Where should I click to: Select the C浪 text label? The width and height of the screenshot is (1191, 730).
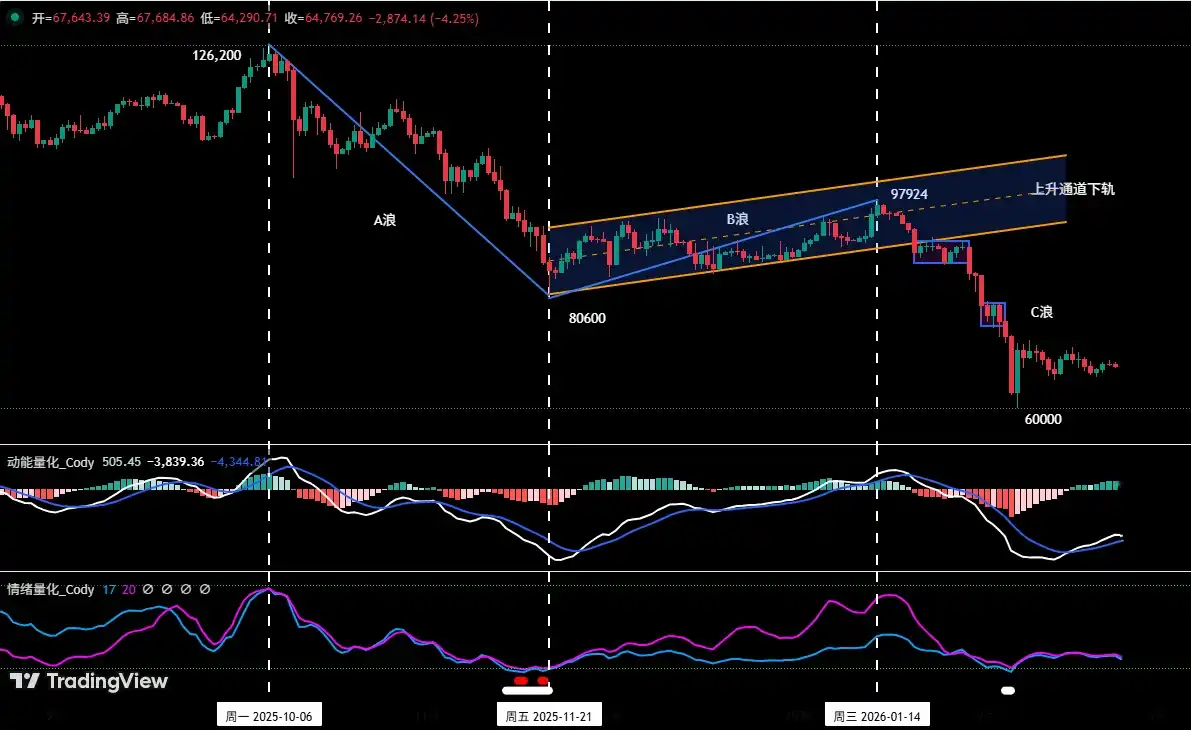coord(1041,312)
